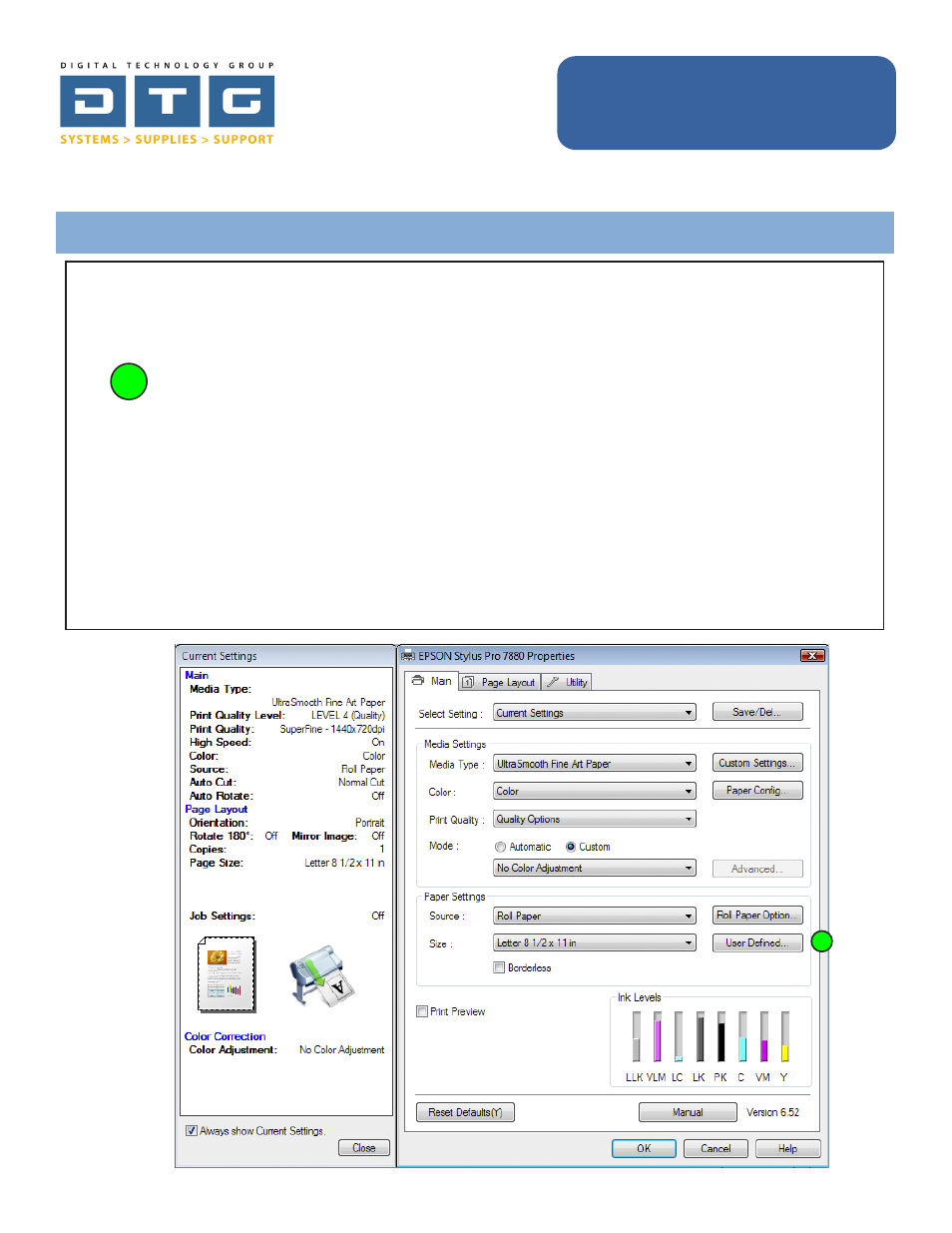The image size is (952, 1233).
Task: Click the Custom Settings button
Action: tap(757, 763)
